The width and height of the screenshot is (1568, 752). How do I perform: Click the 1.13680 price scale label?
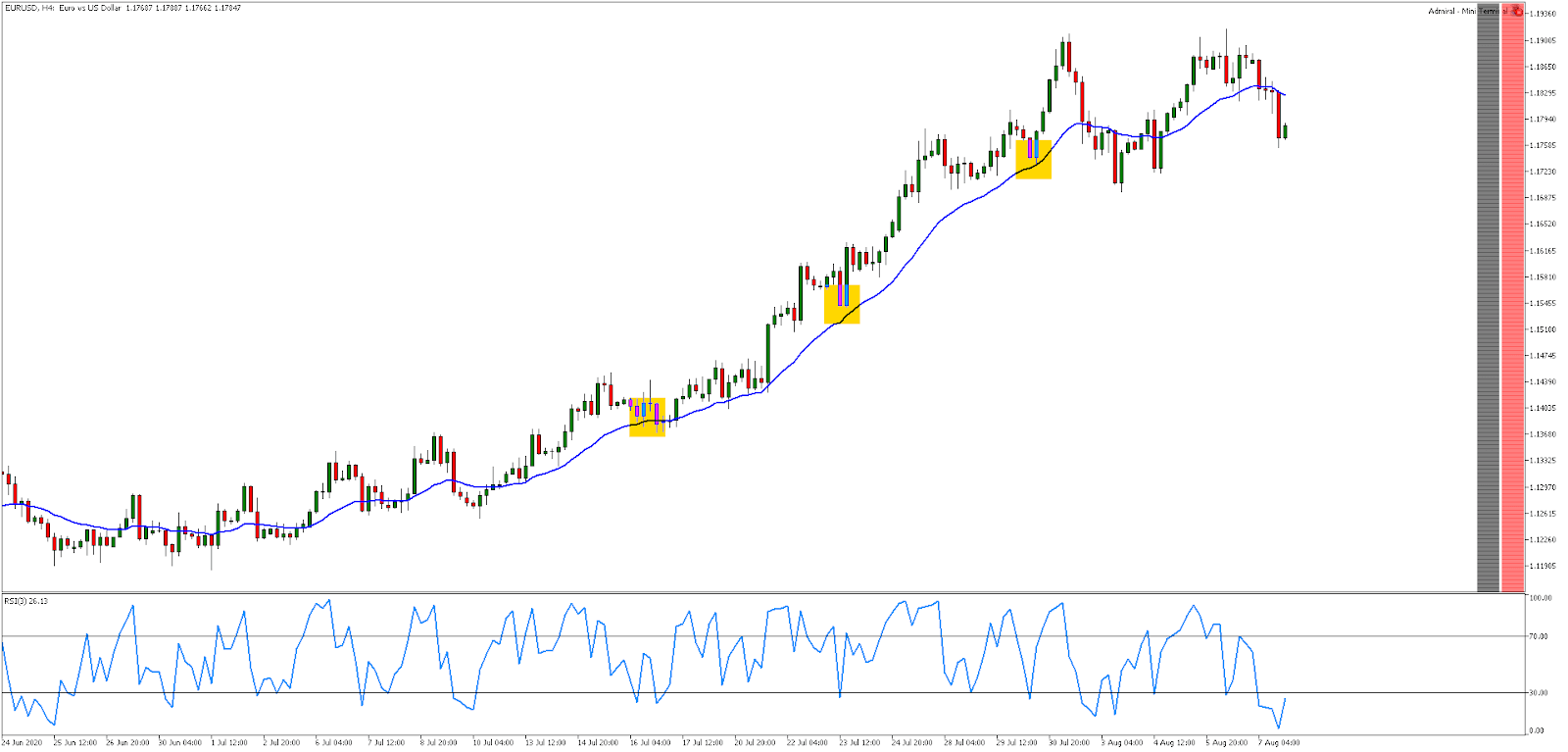click(x=1543, y=434)
